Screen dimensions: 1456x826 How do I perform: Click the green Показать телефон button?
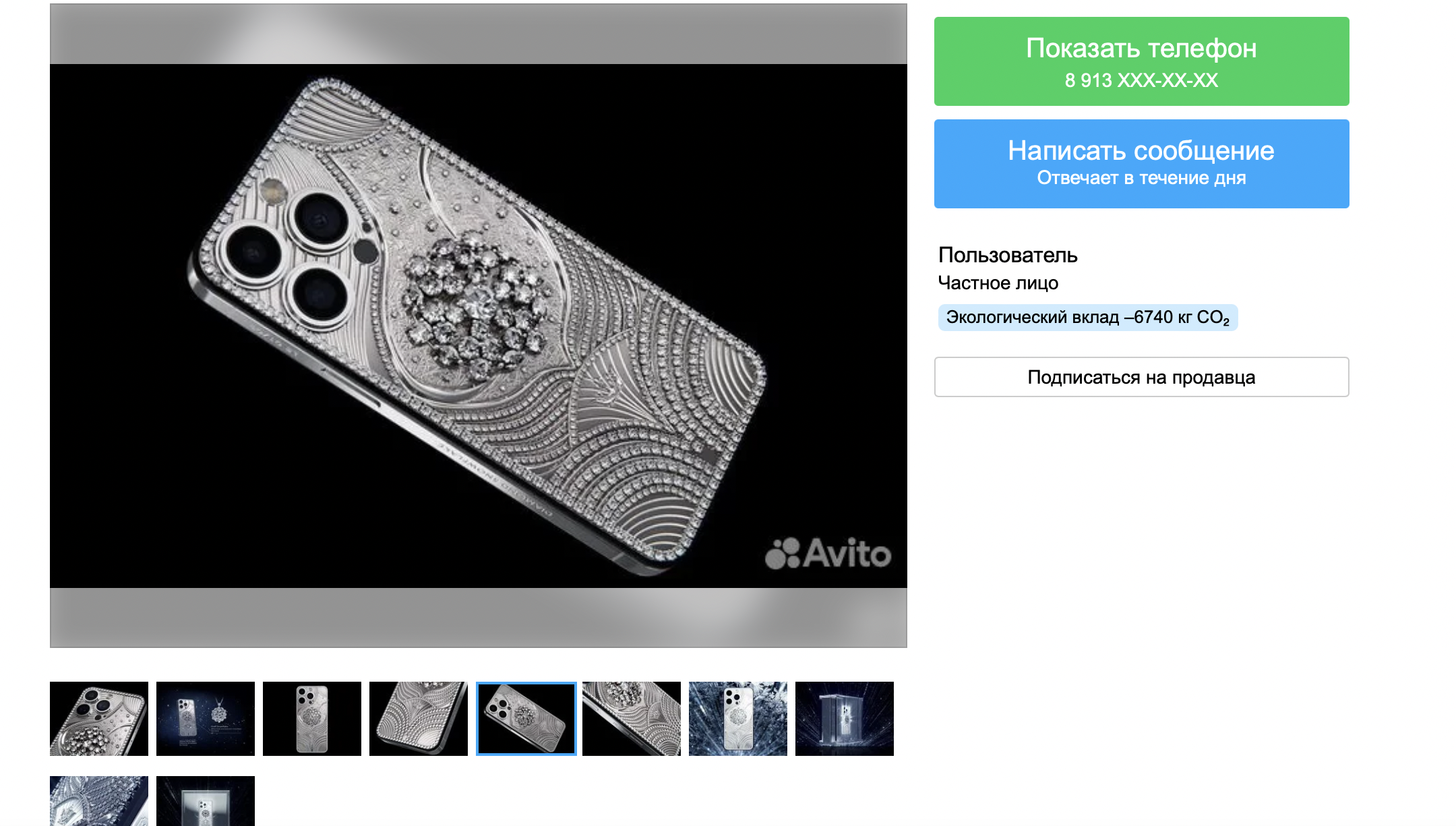pyautogui.click(x=1141, y=61)
